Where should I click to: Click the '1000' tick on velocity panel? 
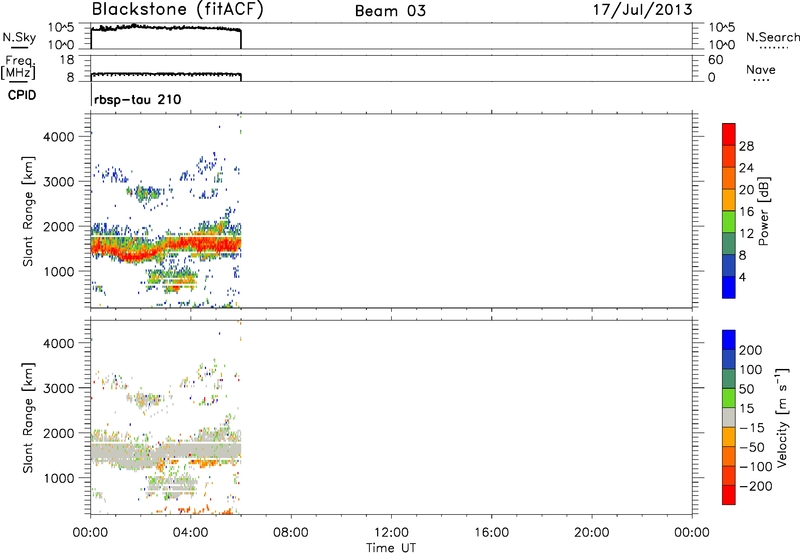point(59,478)
